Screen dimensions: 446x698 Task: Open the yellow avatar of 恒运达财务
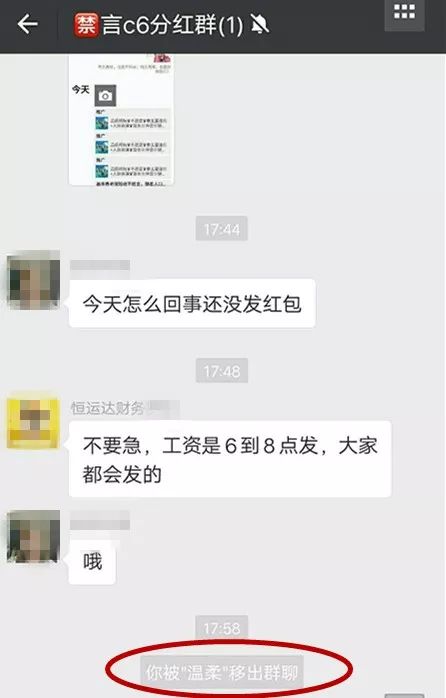tap(33, 423)
